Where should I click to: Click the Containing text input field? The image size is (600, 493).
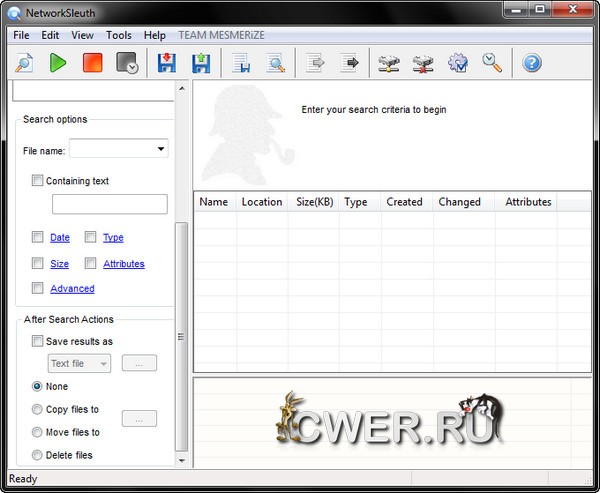tap(109, 204)
